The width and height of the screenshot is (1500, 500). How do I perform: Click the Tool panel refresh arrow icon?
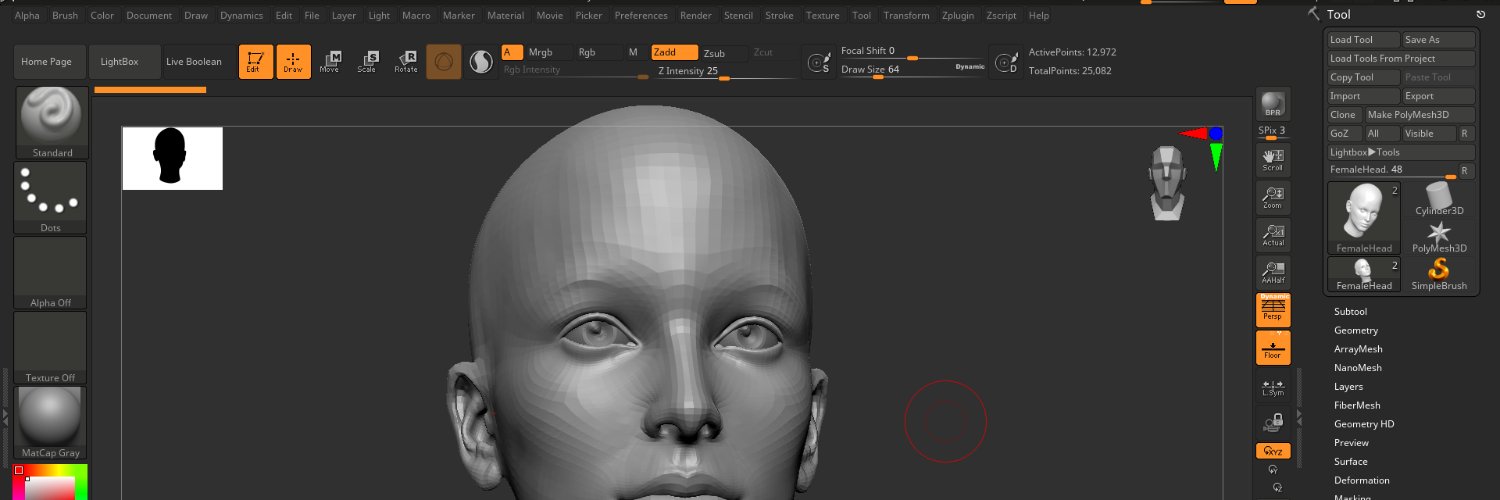pos(1481,15)
